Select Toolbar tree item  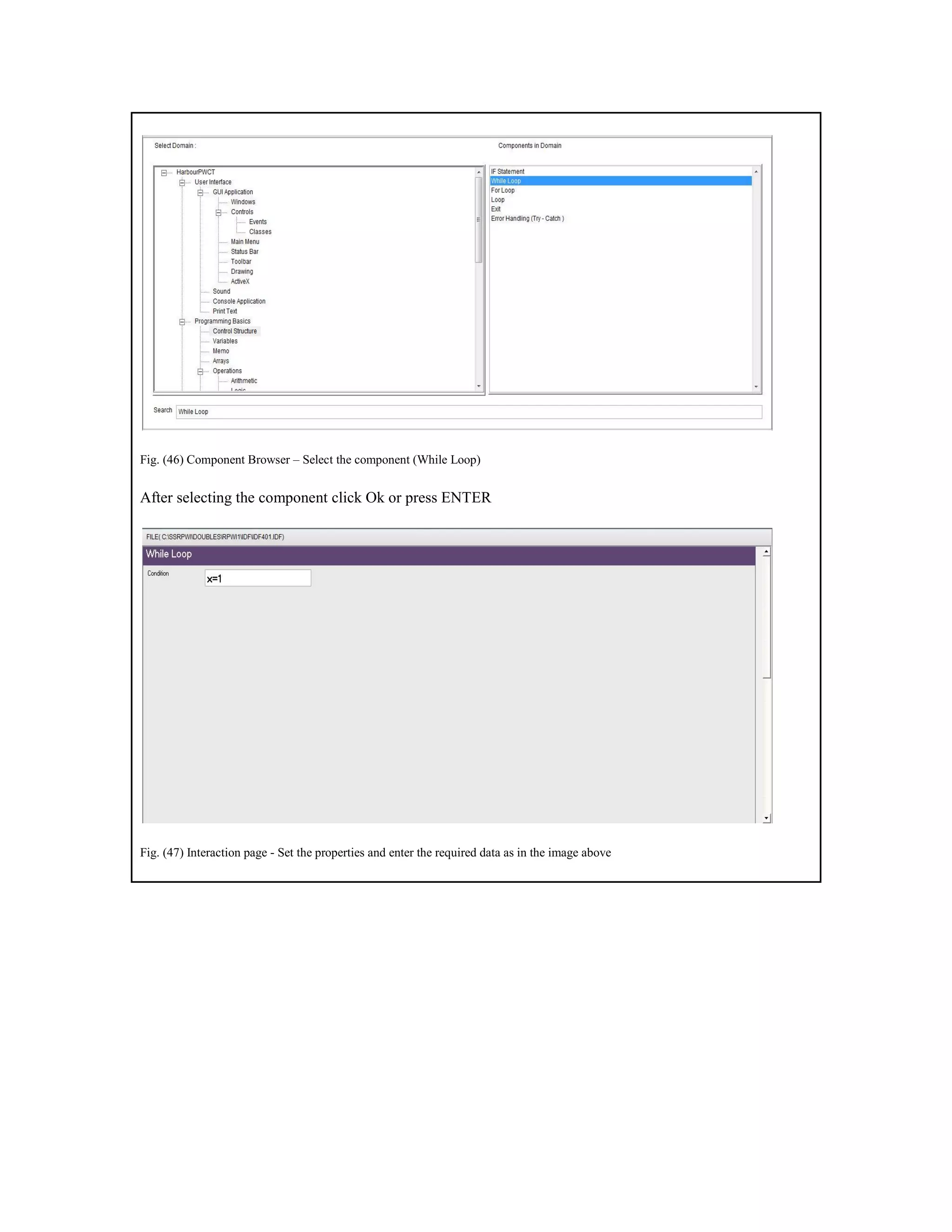(241, 262)
